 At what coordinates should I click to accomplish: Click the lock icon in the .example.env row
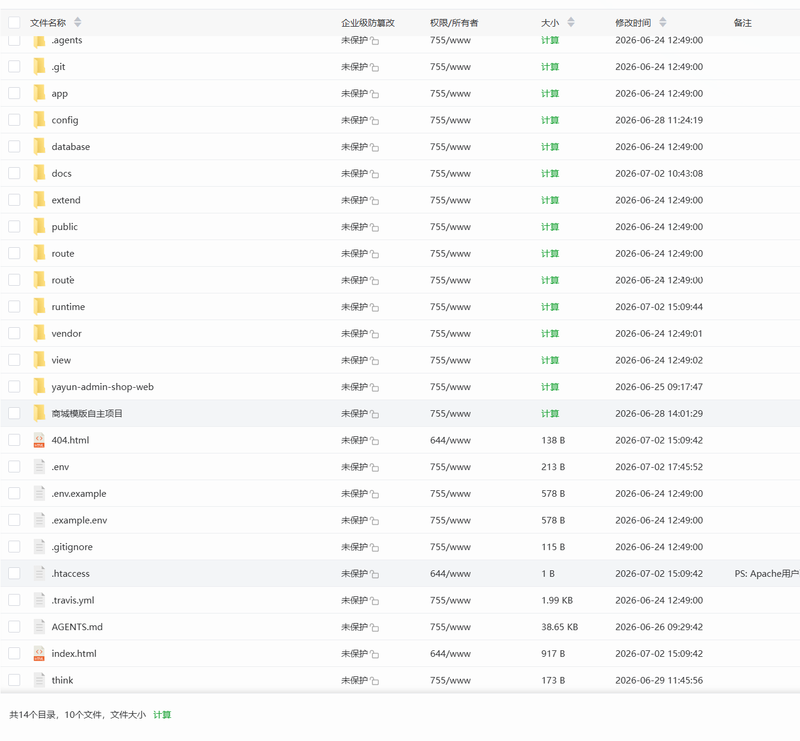pyautogui.click(x=374, y=521)
